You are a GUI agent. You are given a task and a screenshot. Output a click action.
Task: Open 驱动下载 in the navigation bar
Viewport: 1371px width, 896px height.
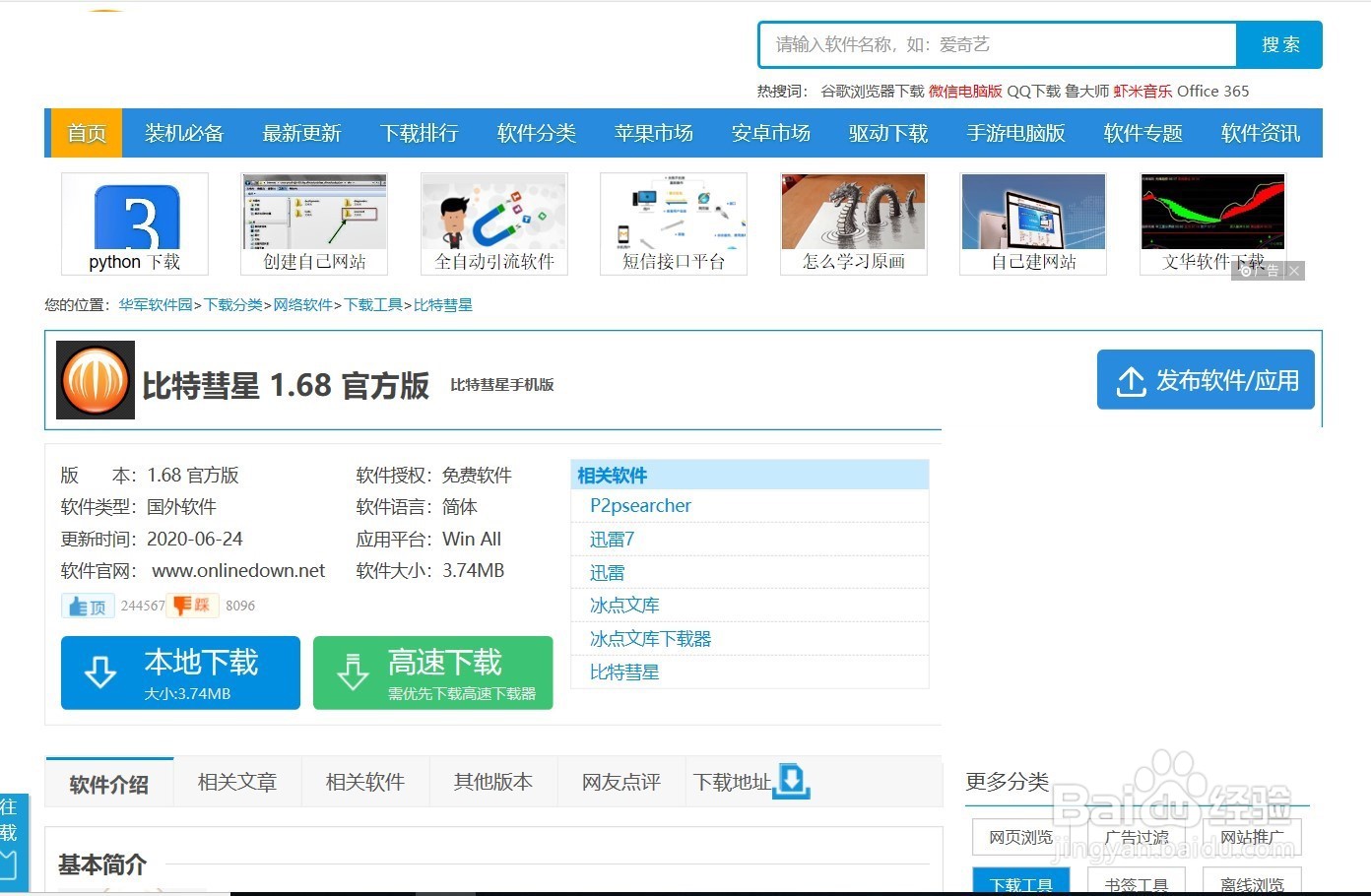click(x=888, y=133)
